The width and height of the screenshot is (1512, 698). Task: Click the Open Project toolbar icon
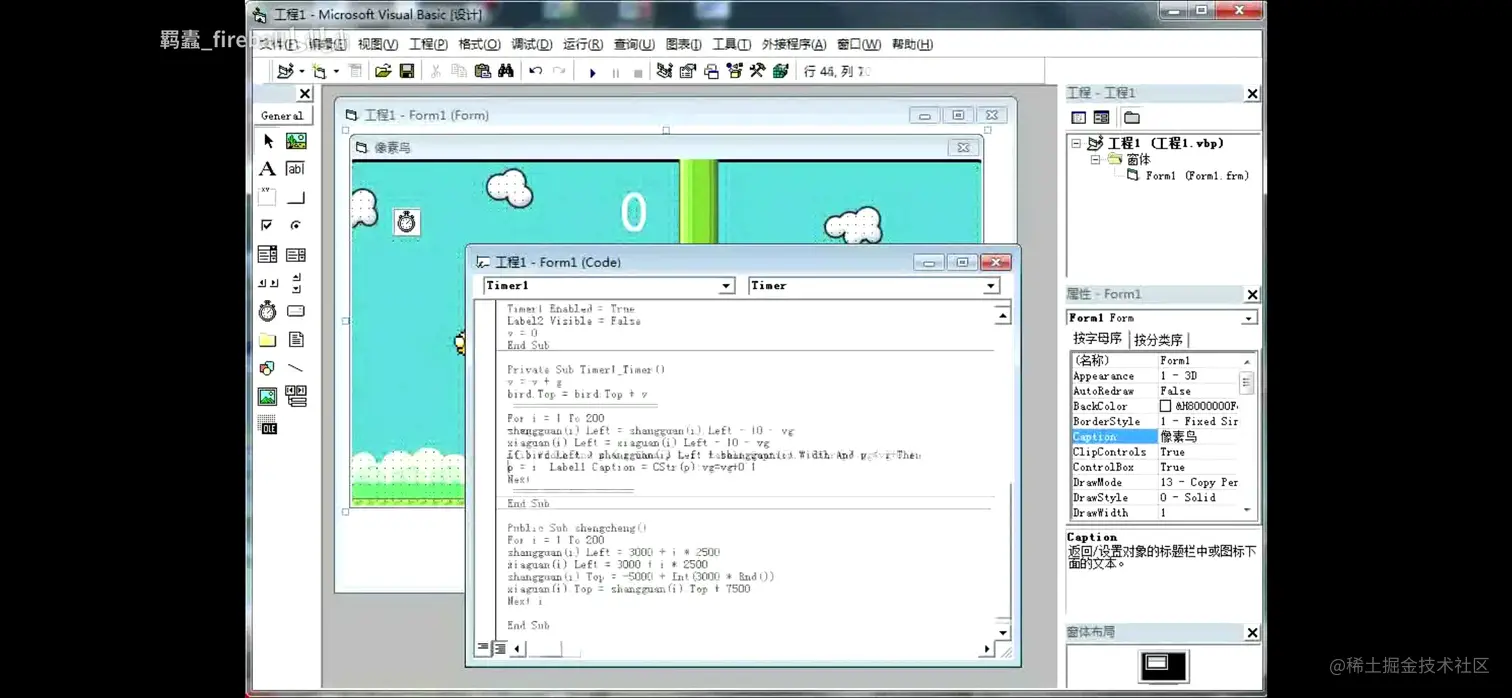click(x=383, y=71)
